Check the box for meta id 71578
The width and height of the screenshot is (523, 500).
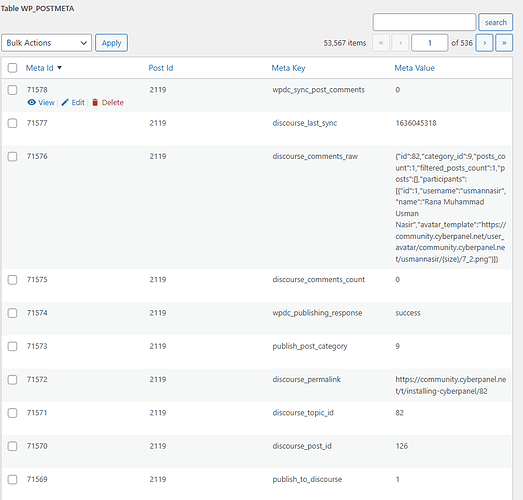12,90
